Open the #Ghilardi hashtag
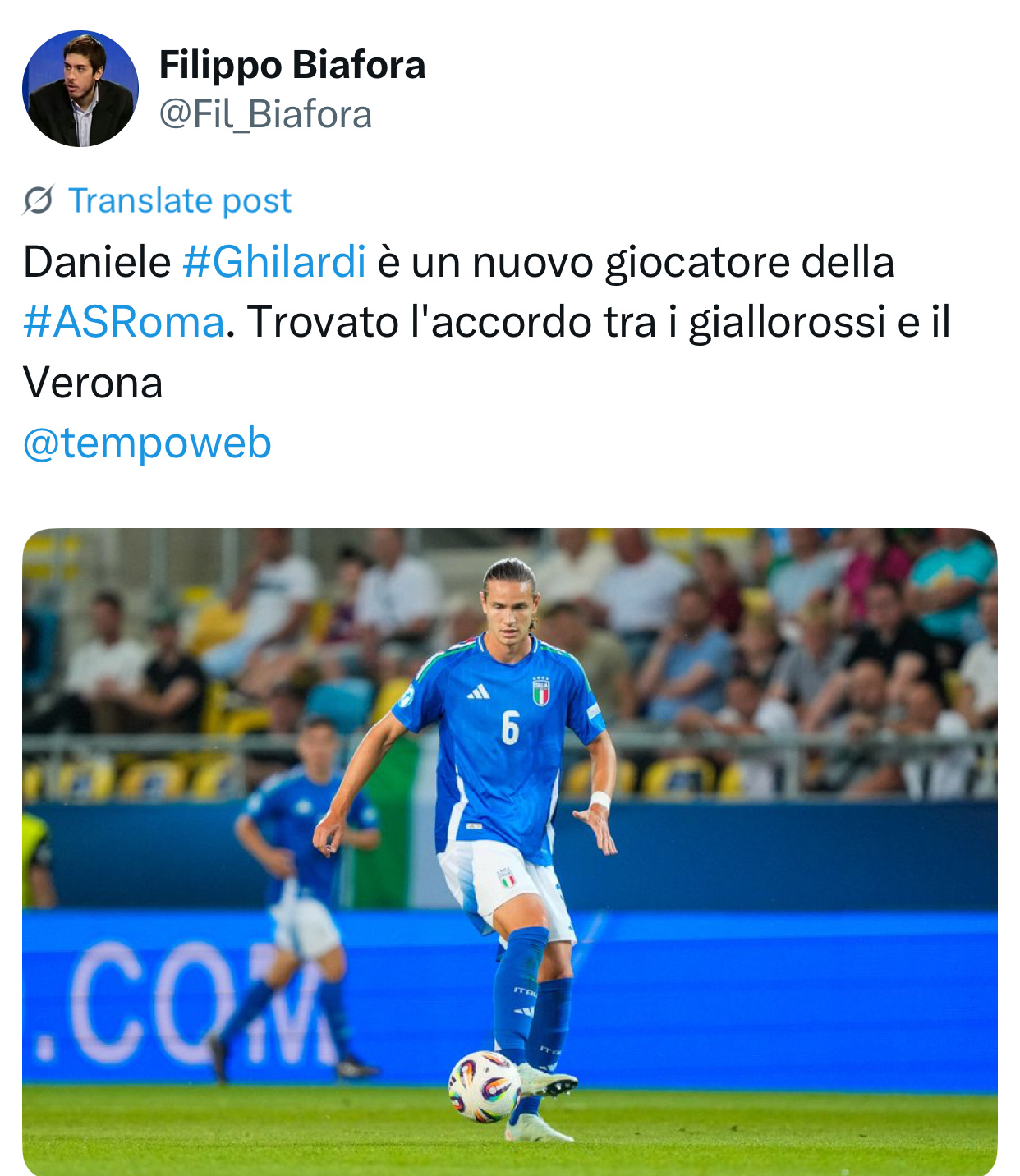Viewport: 1020px width, 1176px height. (274, 262)
